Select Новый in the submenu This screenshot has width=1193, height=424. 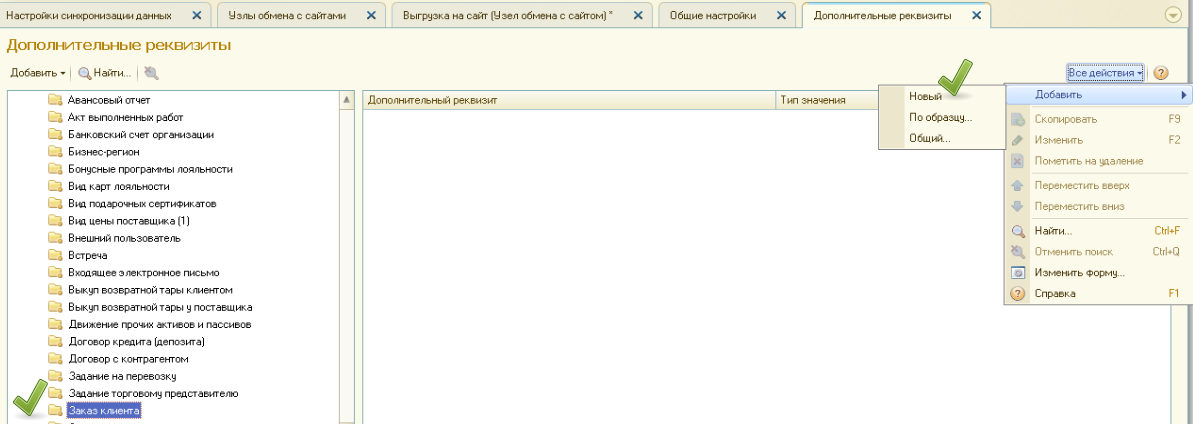tap(925, 96)
